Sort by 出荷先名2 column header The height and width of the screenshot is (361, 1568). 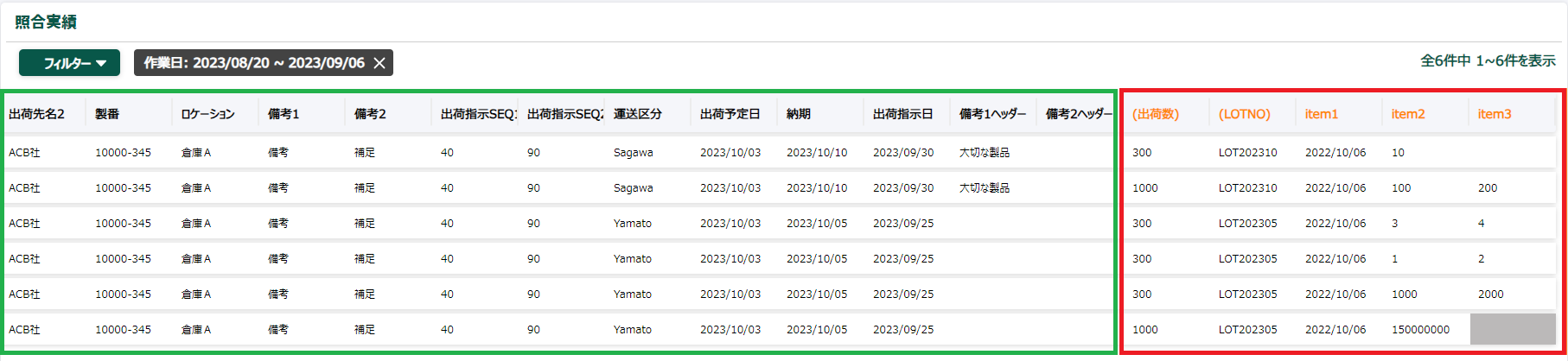pyautogui.click(x=36, y=114)
